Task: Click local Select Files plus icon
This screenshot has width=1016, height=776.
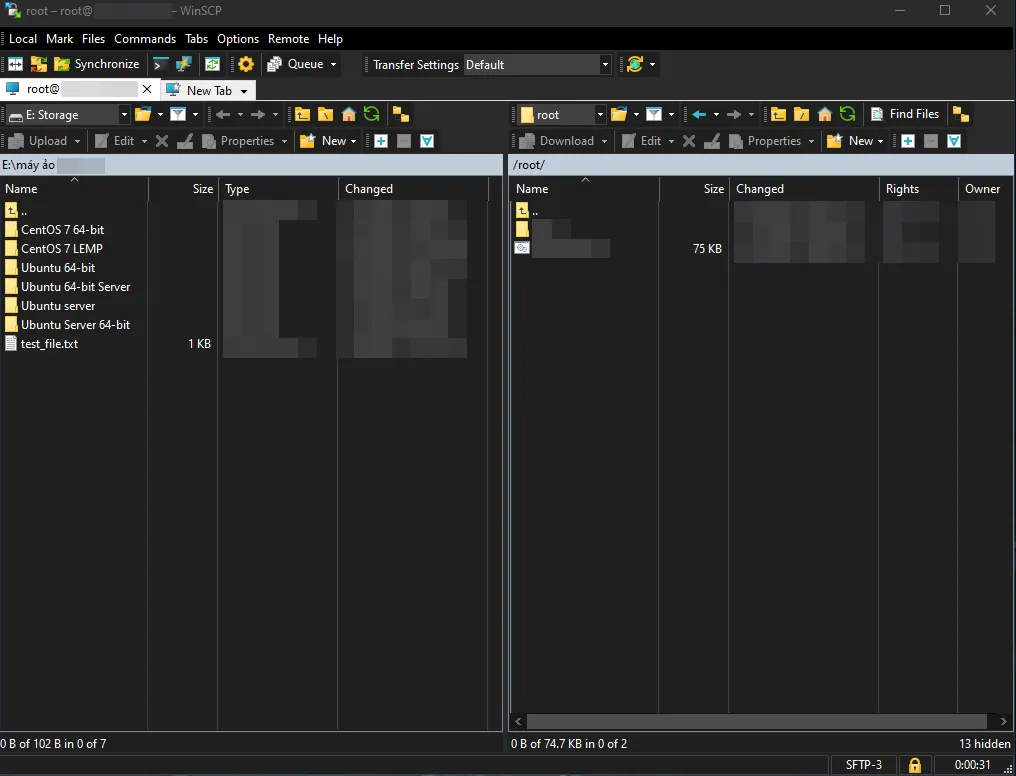Action: tap(381, 141)
